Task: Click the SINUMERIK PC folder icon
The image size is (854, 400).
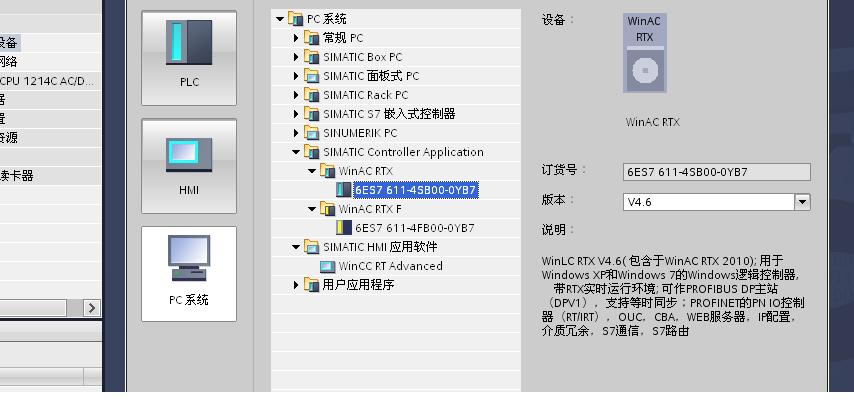Action: click(x=312, y=133)
